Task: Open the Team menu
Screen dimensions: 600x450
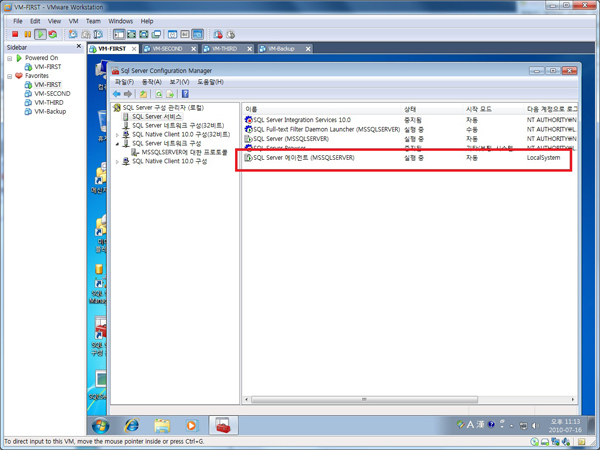Action: 93,21
